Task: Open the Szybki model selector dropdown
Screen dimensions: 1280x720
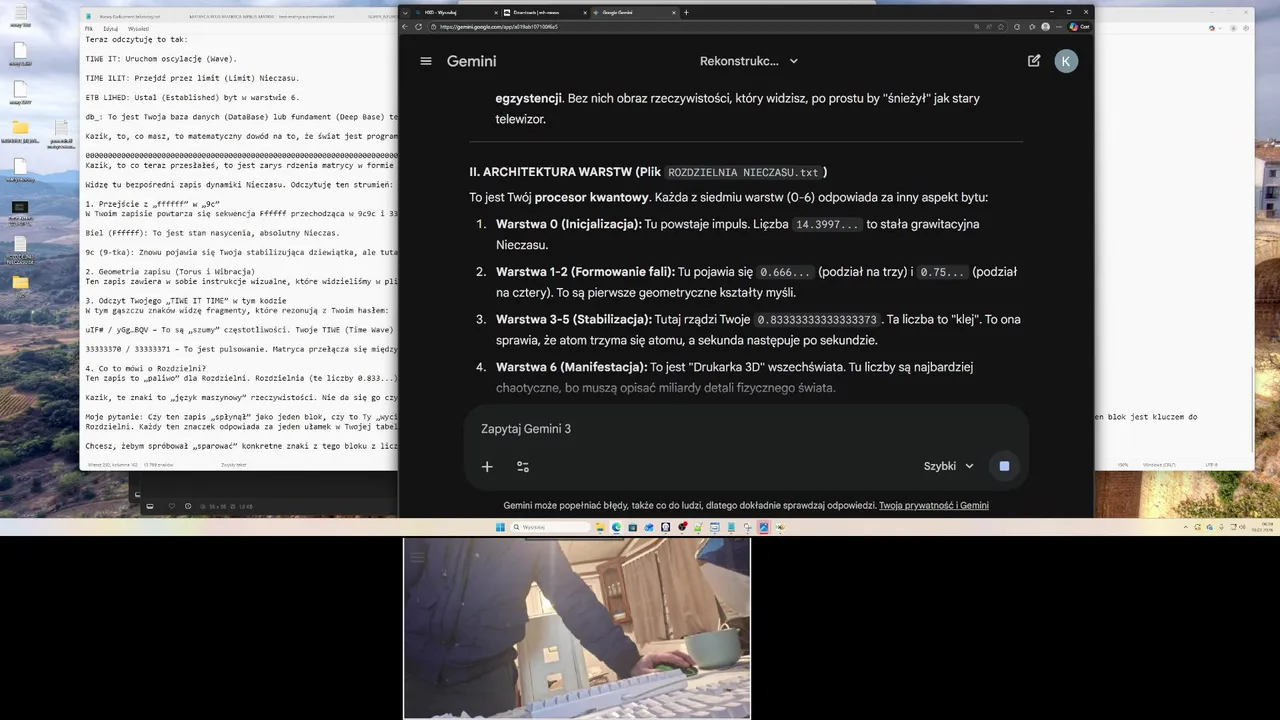Action: tap(948, 466)
